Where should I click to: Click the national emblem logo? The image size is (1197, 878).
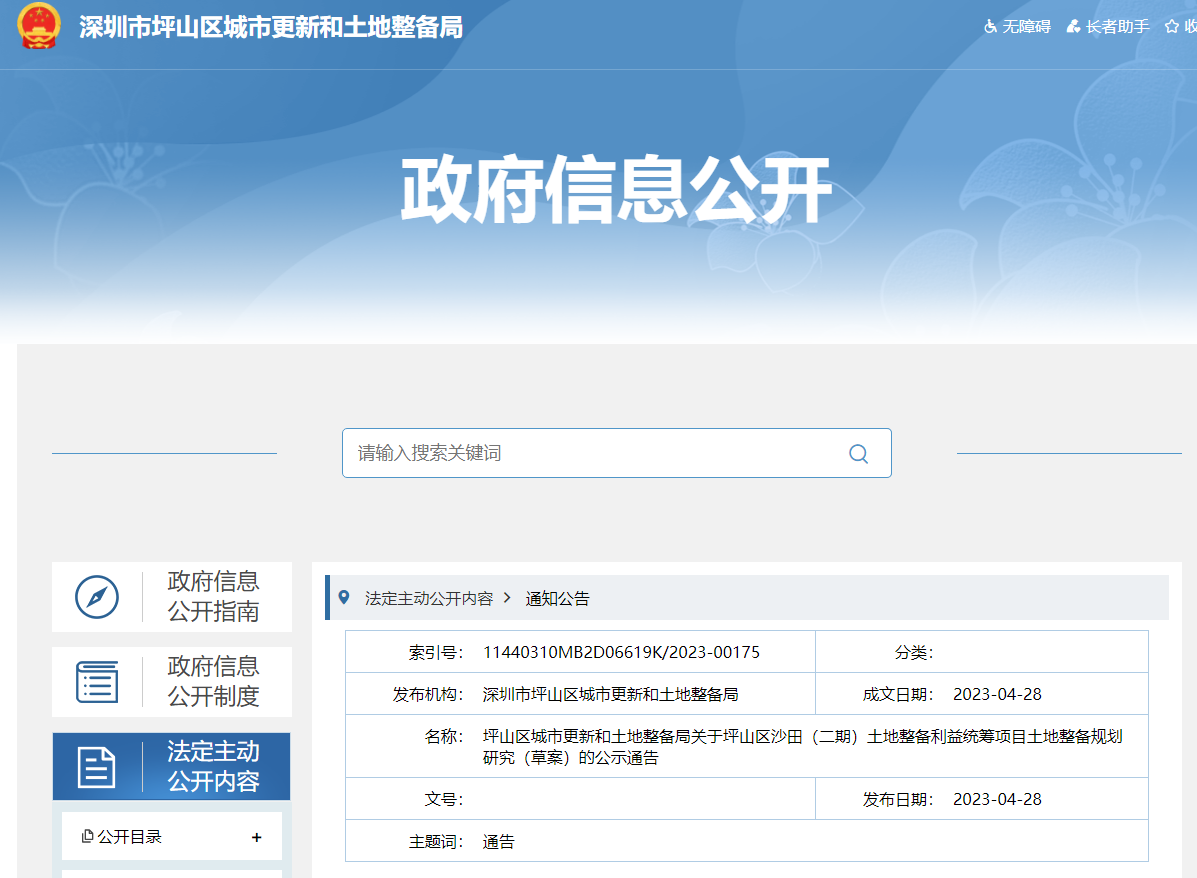coord(39,26)
